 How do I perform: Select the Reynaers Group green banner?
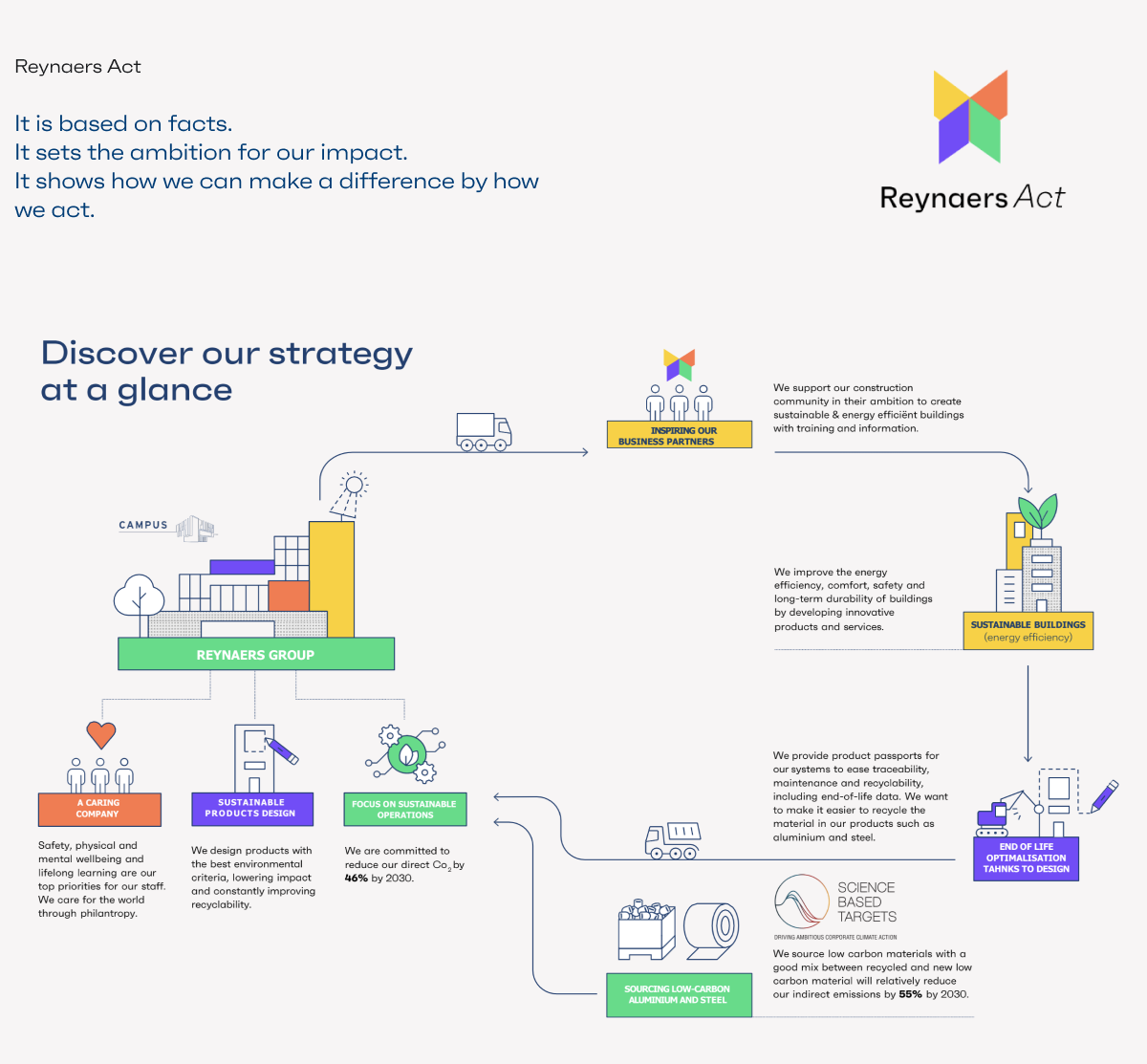tap(256, 654)
